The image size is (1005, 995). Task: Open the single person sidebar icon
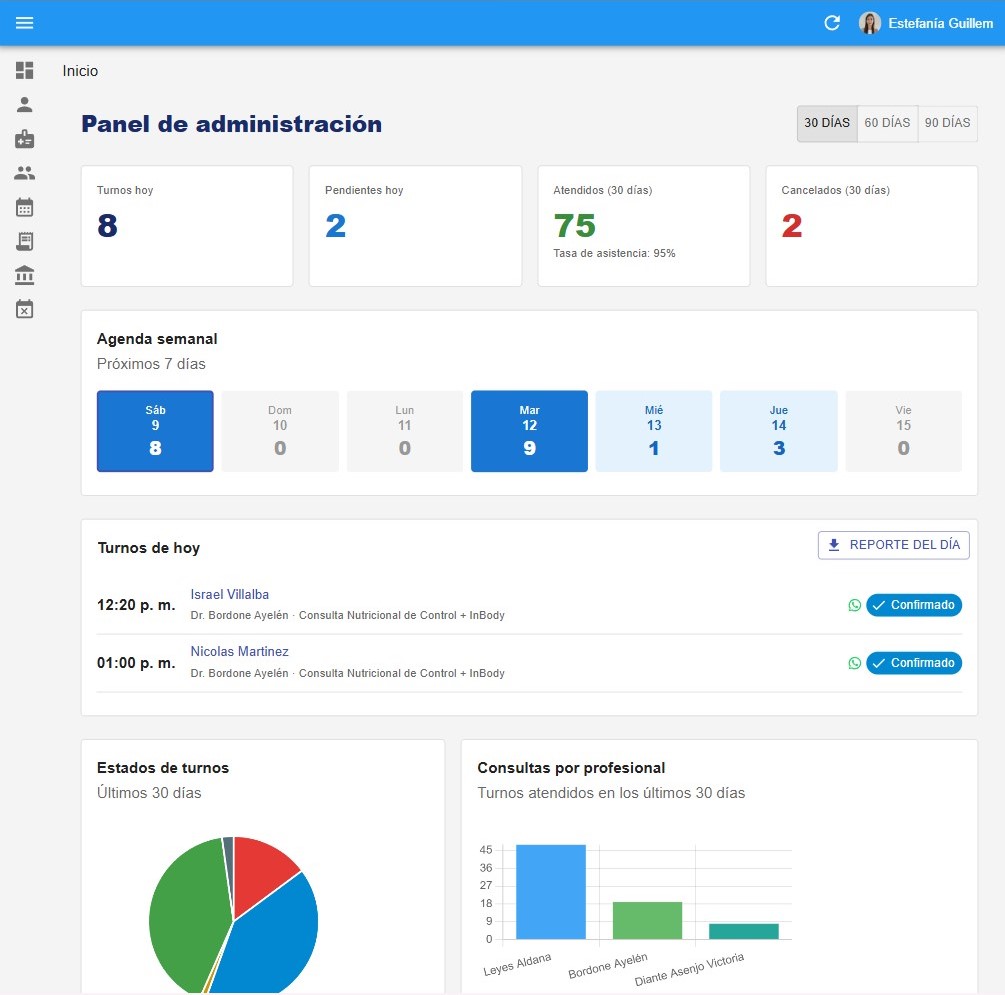(x=24, y=105)
